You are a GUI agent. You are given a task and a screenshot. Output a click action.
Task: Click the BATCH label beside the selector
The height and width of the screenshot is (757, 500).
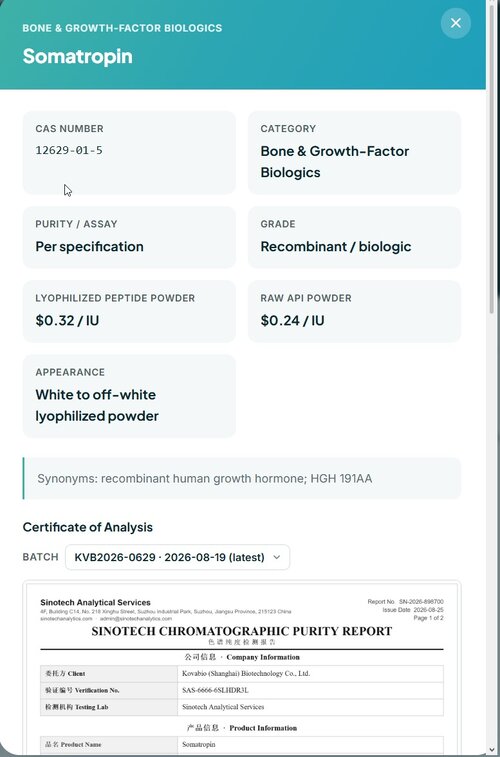click(41, 557)
